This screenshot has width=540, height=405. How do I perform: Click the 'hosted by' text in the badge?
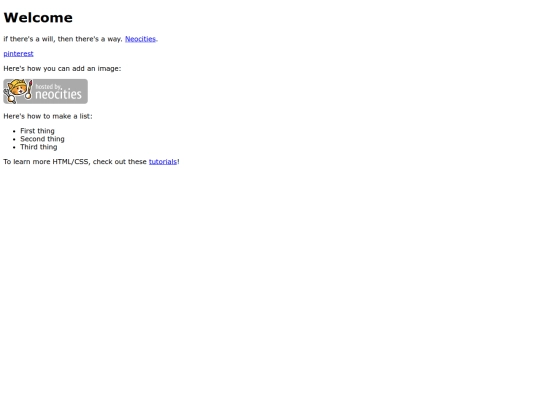pos(48,86)
